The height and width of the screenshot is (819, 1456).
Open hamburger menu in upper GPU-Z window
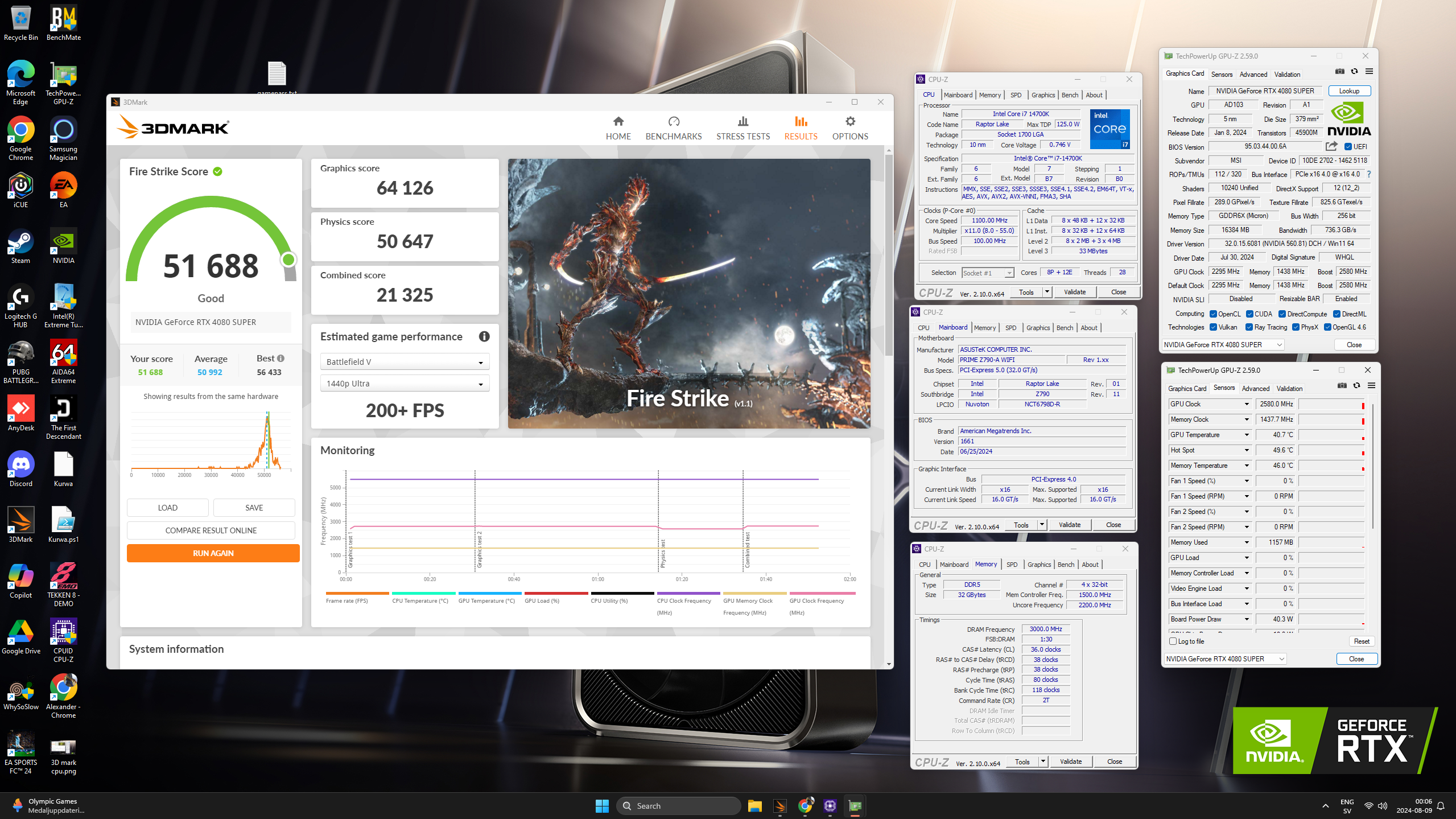pyautogui.click(x=1369, y=71)
